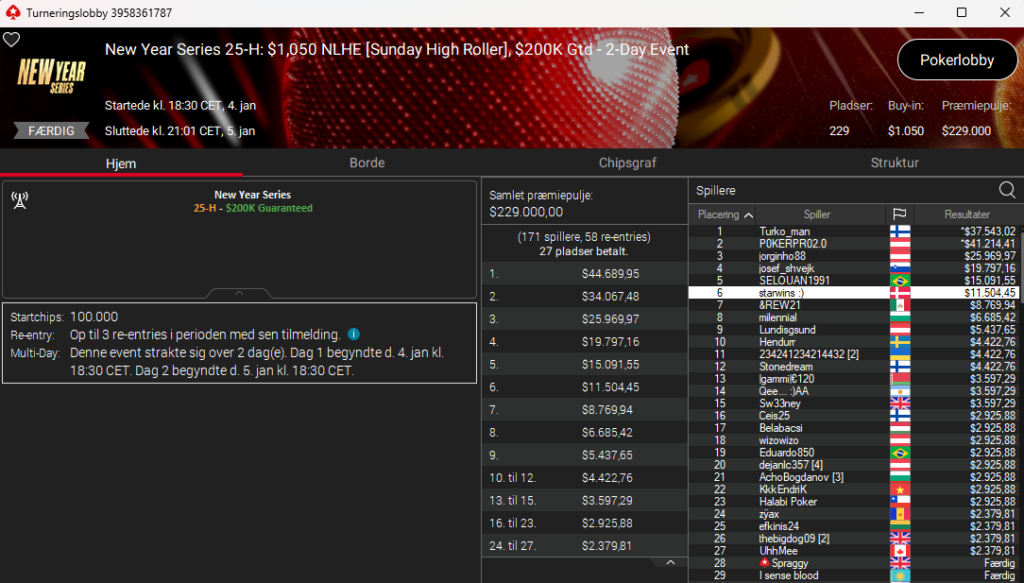Viewport: 1024px width, 583px height.
Task: Sort players by country flag column
Action: coord(899,214)
